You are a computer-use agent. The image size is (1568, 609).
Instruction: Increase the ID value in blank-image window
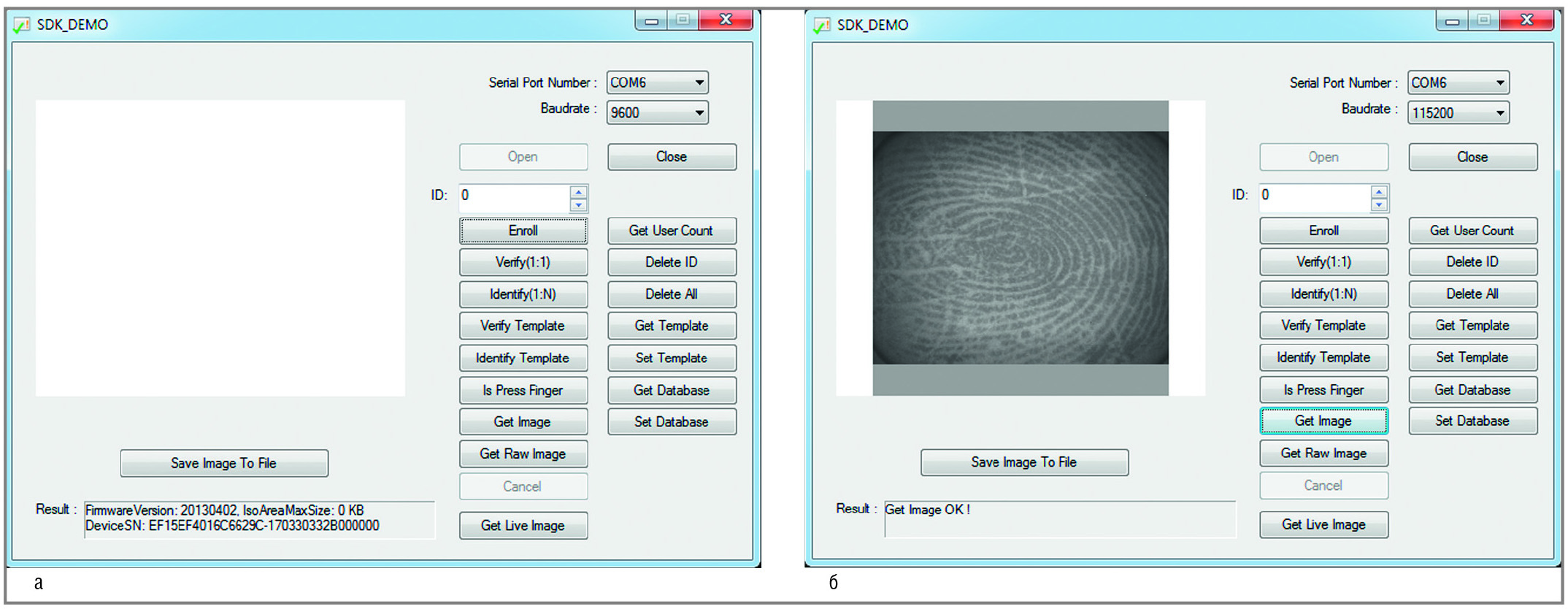coord(578,191)
